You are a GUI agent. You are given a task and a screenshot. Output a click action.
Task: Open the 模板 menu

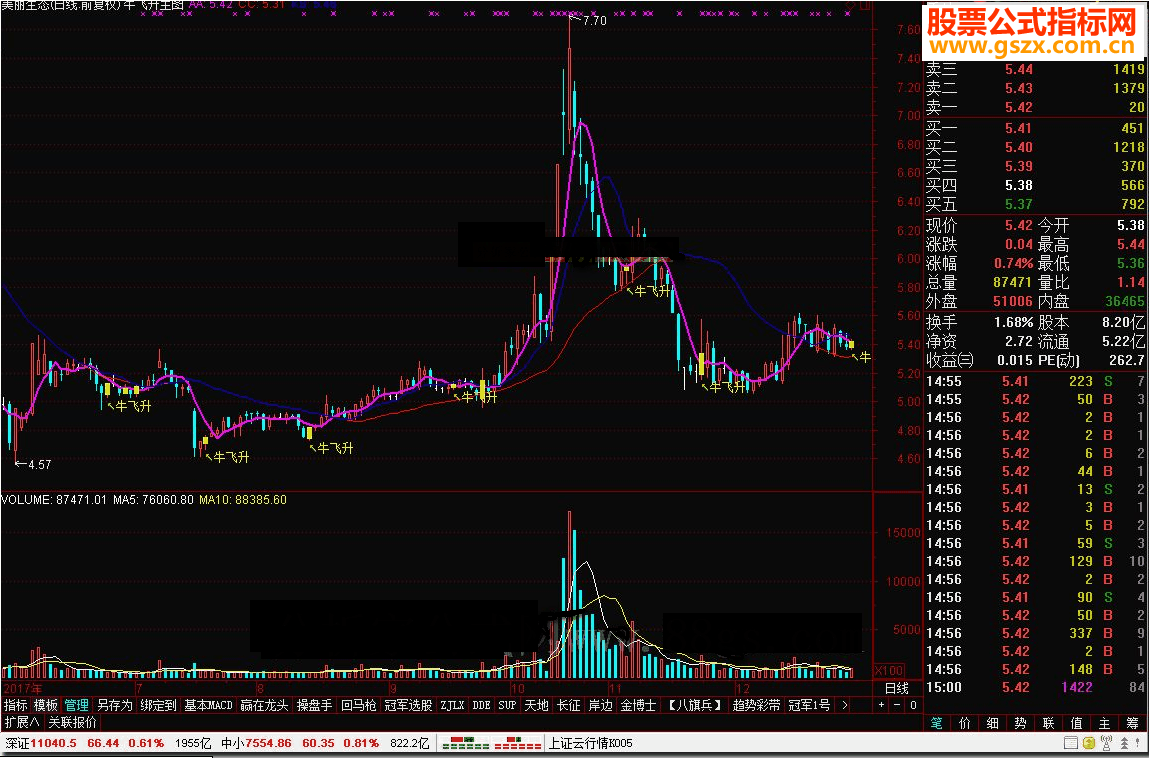(45, 705)
